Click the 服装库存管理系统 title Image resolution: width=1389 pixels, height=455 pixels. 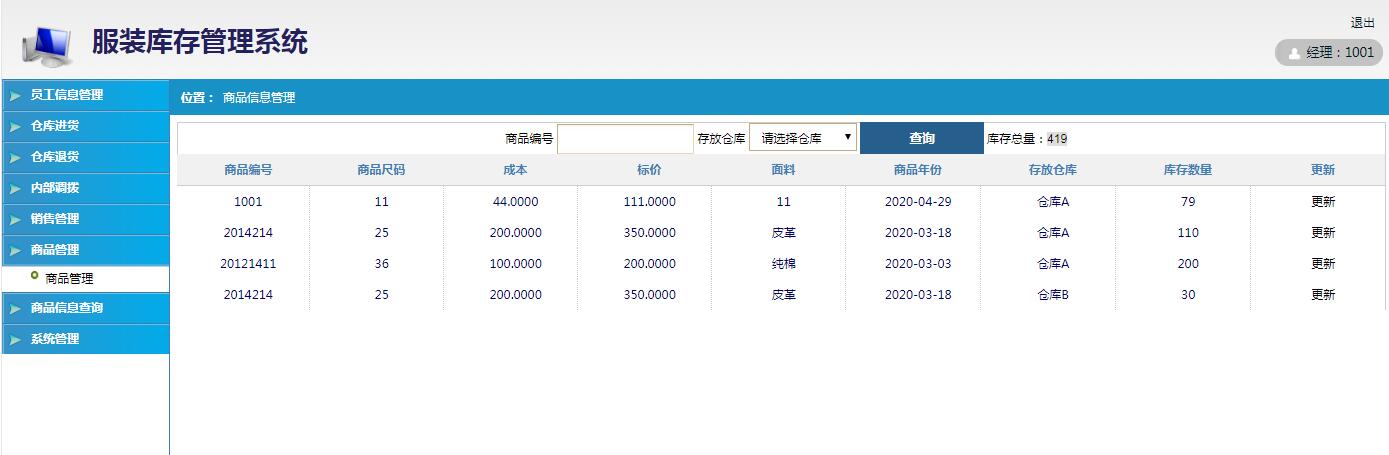point(199,42)
